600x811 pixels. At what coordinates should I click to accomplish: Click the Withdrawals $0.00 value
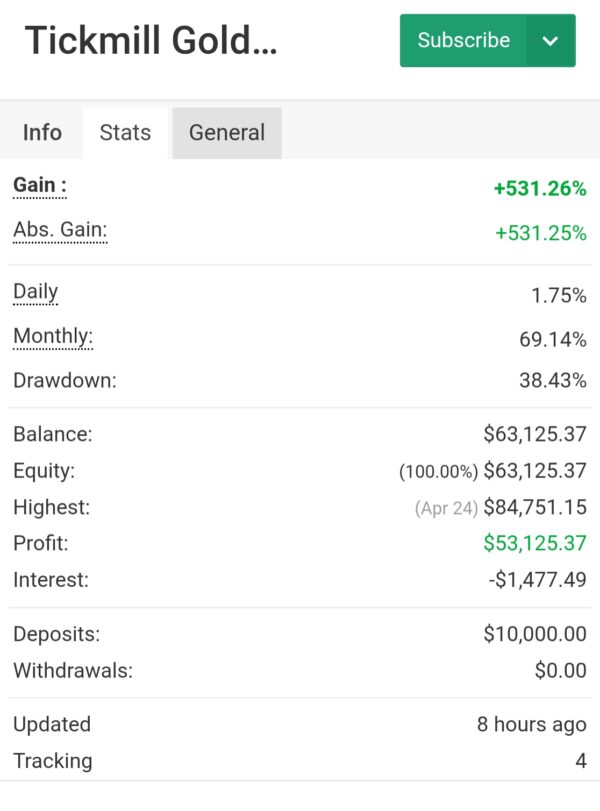pos(561,670)
